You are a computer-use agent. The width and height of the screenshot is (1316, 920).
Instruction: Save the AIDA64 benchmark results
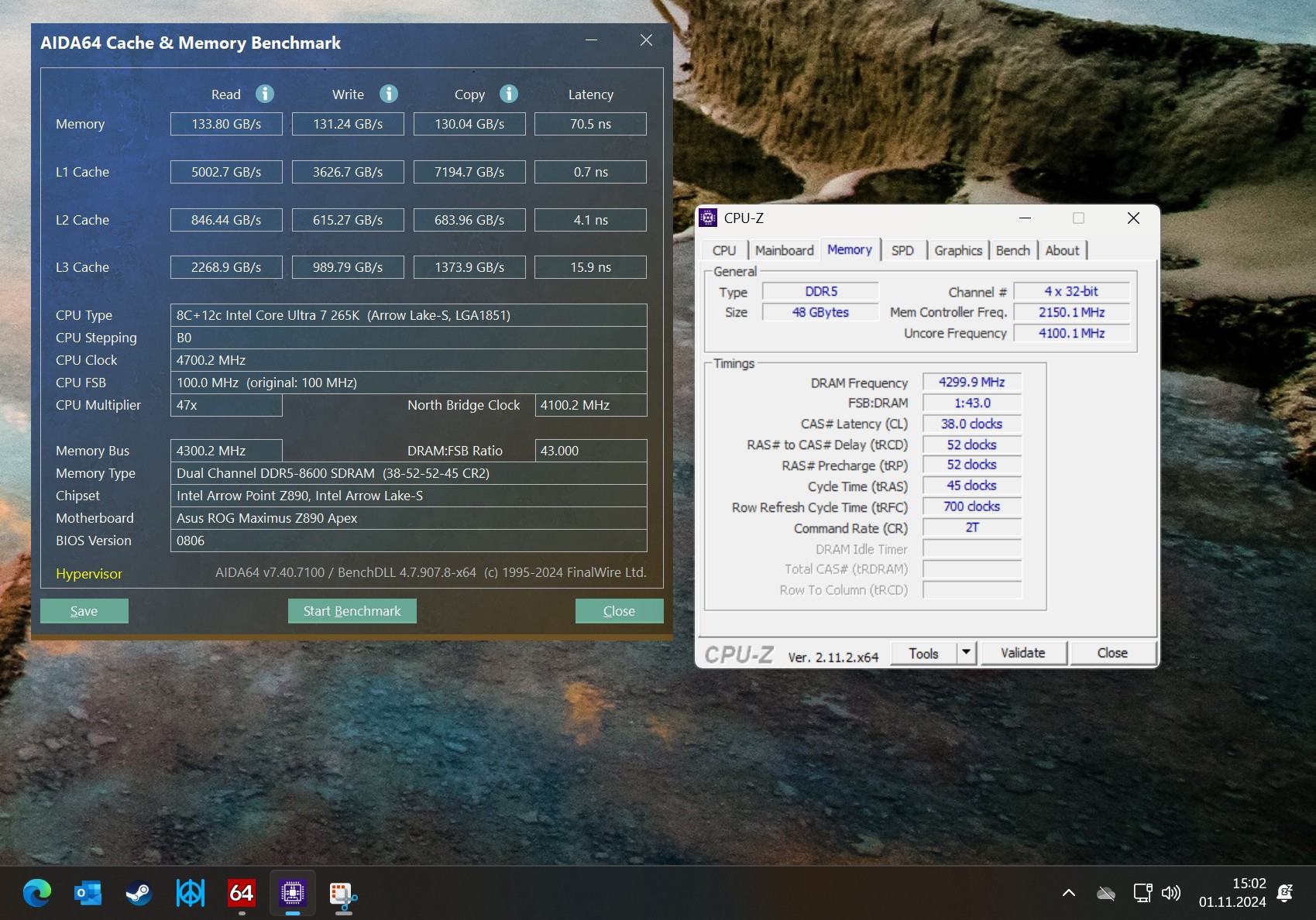click(x=84, y=611)
